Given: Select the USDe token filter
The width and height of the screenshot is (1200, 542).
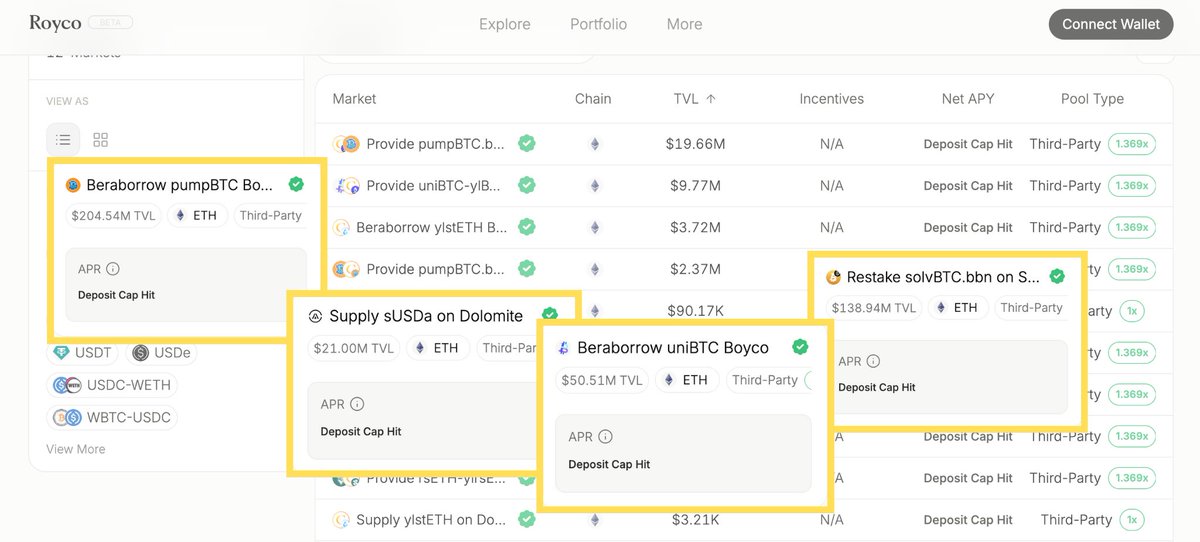Looking at the screenshot, I should pyautogui.click(x=160, y=353).
